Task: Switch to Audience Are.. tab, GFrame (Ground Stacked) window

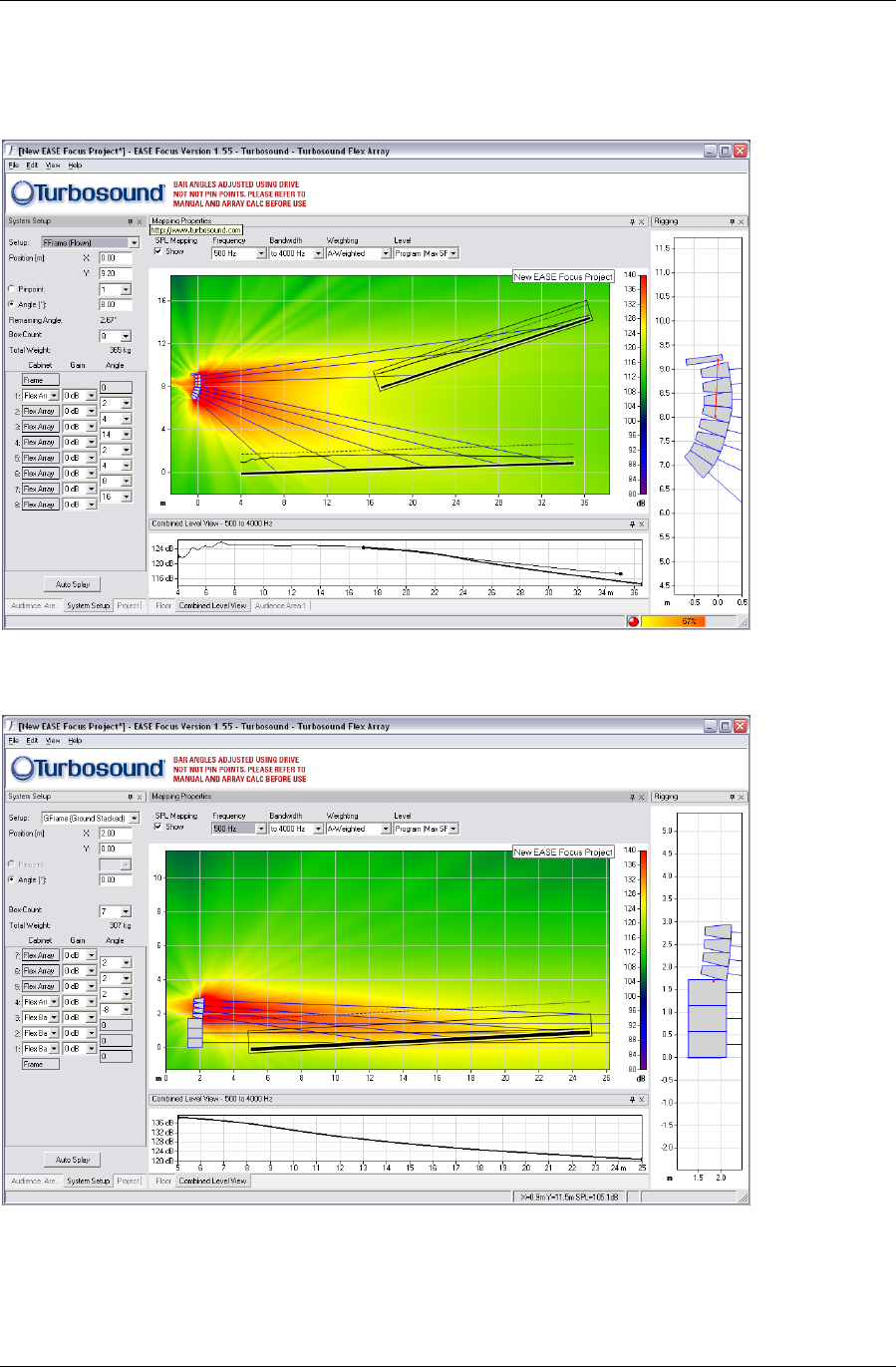Action: (34, 1181)
